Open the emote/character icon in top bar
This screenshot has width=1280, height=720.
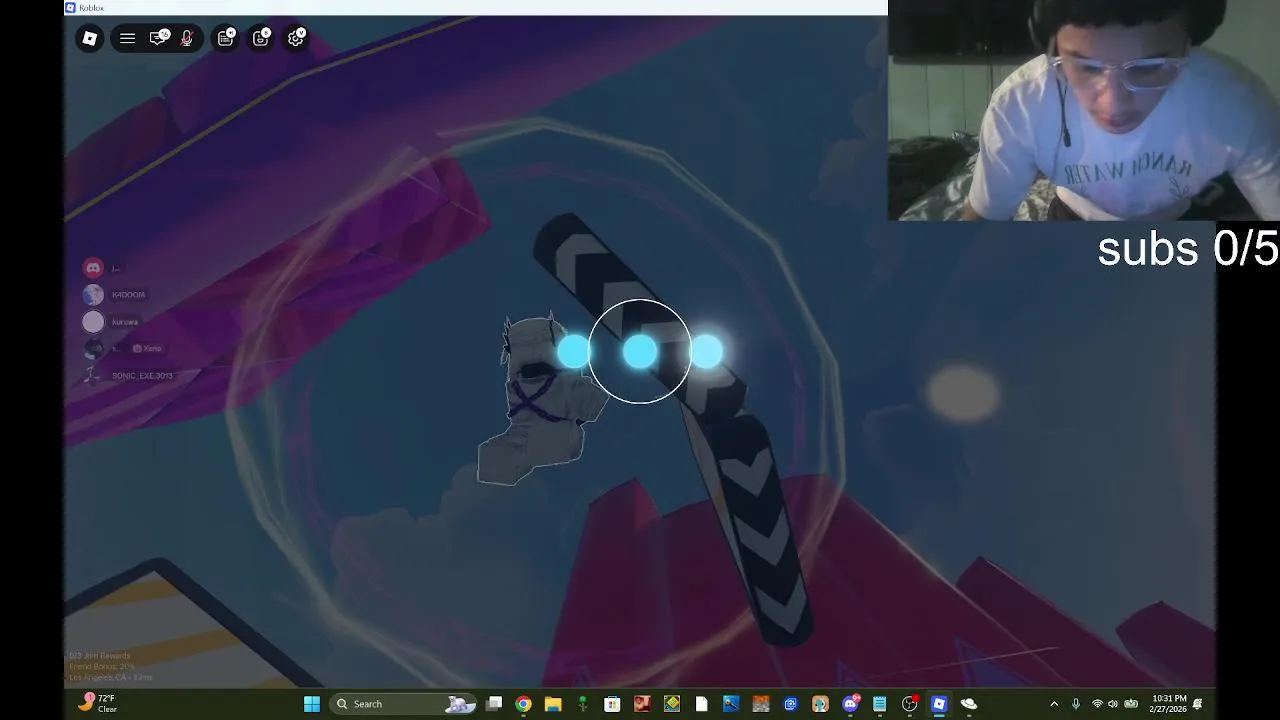pyautogui.click(x=261, y=38)
